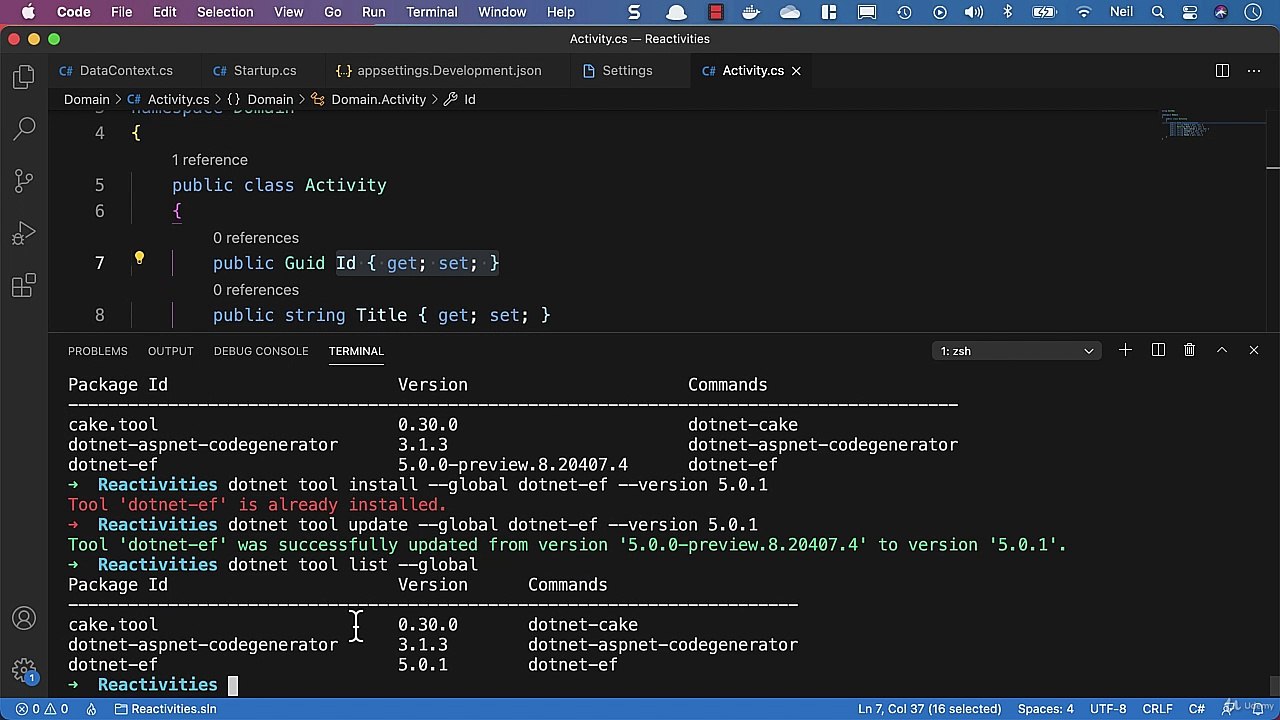Maximize the terminal panel size
The image size is (1280, 720).
[x=1222, y=350]
